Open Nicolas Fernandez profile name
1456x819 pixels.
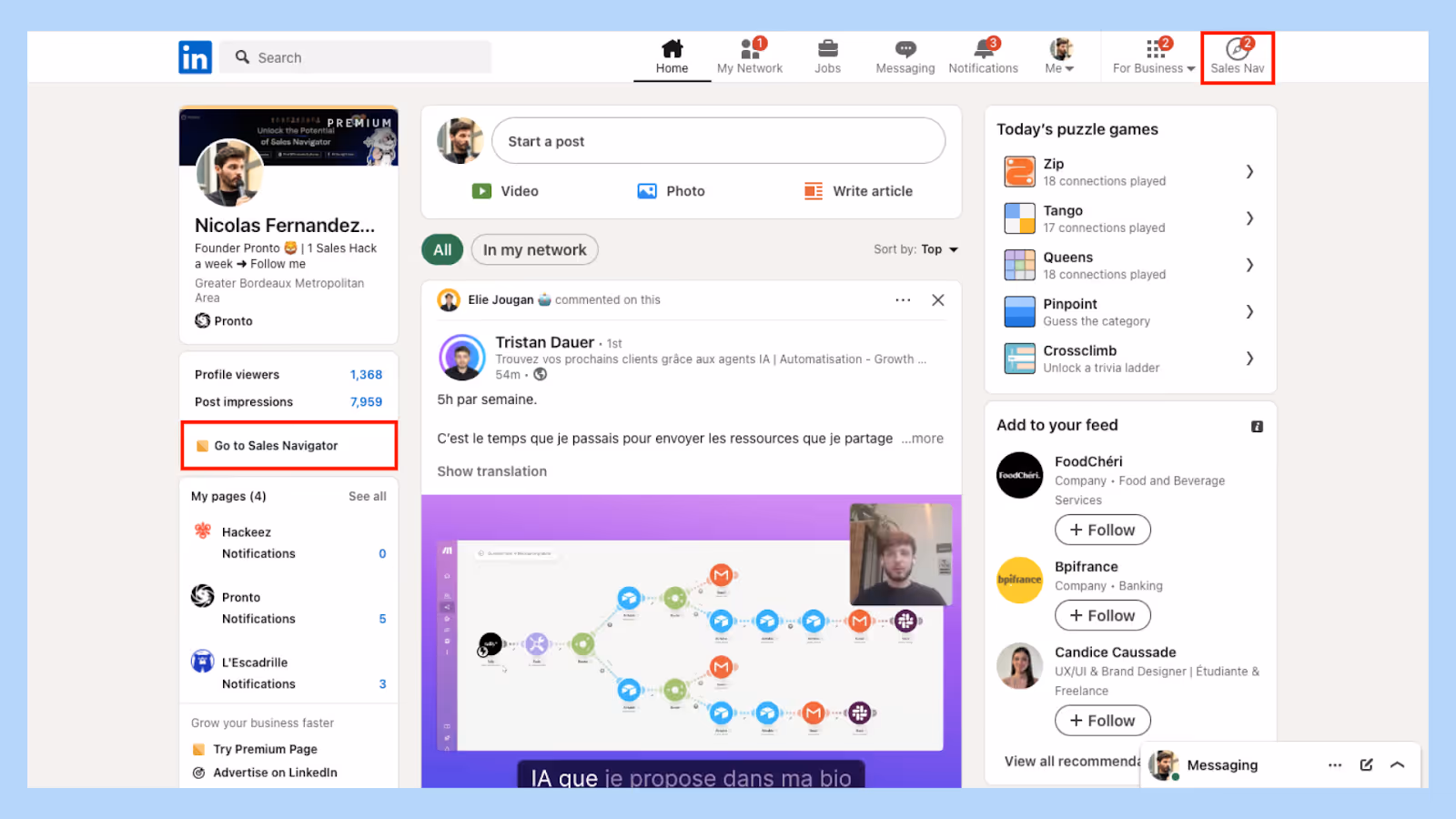[x=285, y=225]
